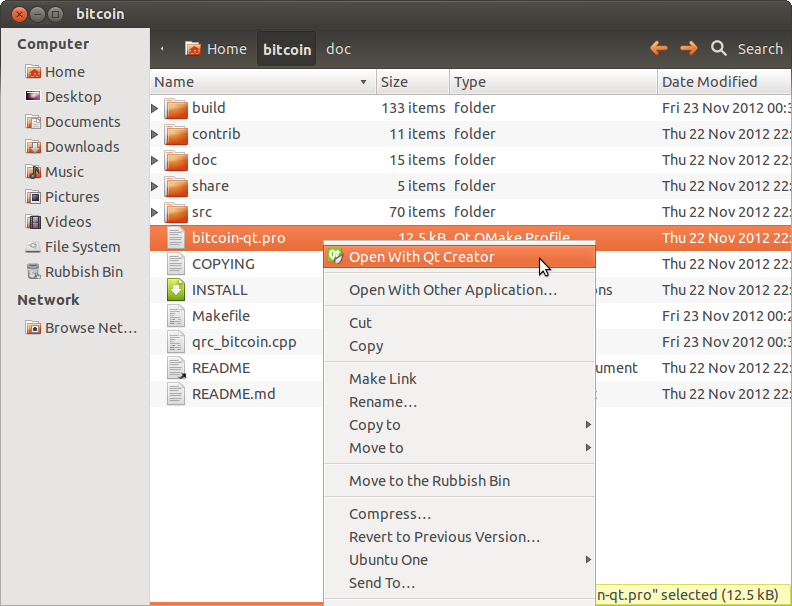Click the doc breadcrumb button

click(338, 49)
